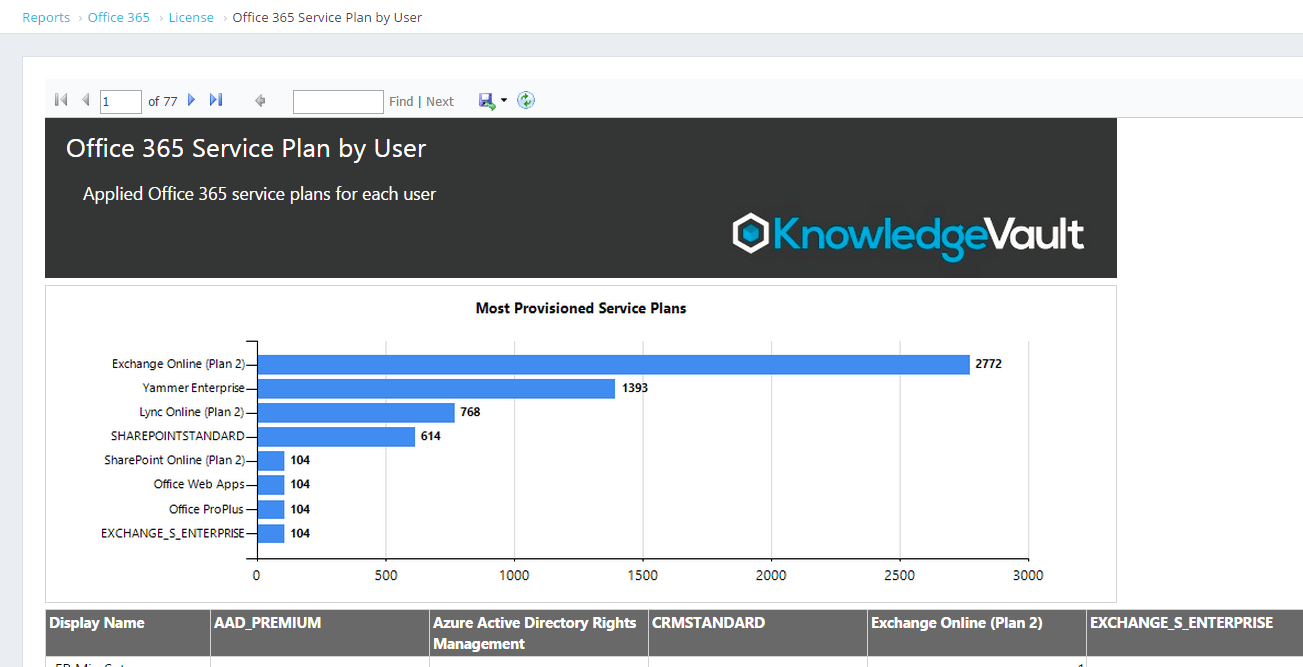The width and height of the screenshot is (1303, 667).
Task: Open Office 365 breadcrumb link
Action: (x=119, y=17)
